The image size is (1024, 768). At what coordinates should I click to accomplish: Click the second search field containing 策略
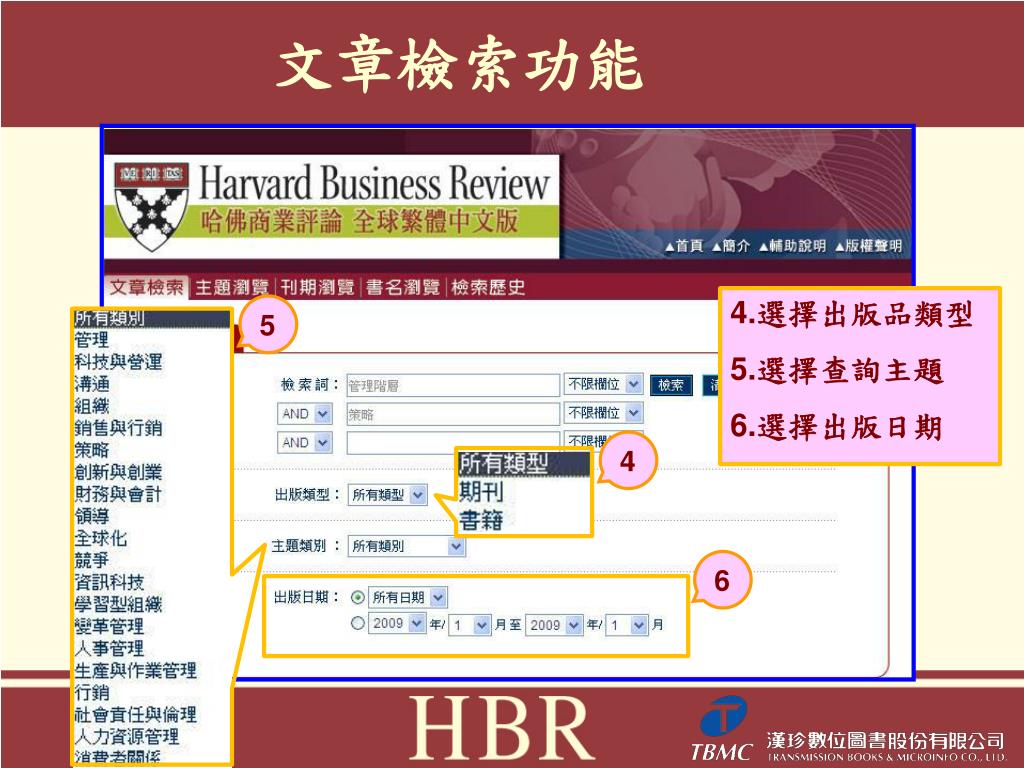pos(453,414)
